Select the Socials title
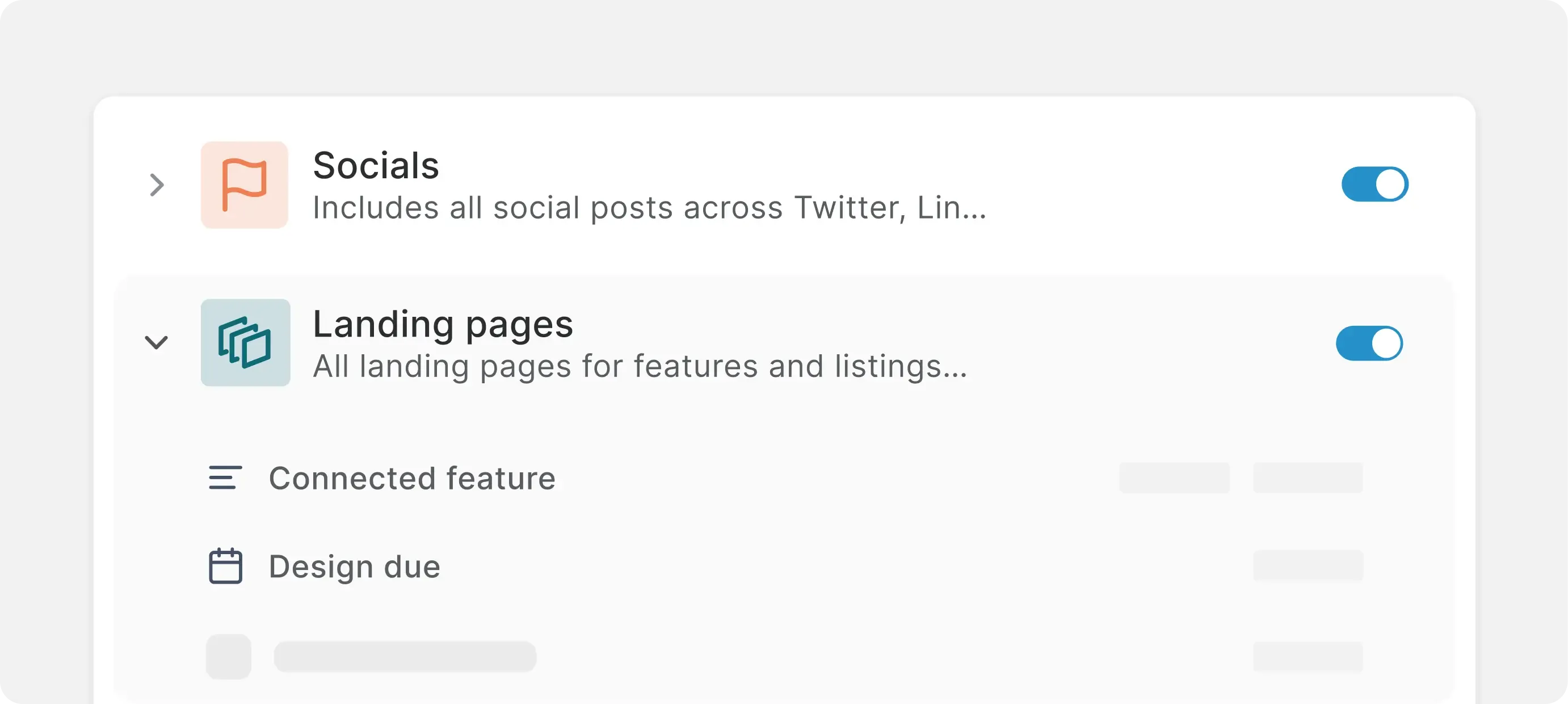The image size is (1568, 704). coord(376,166)
